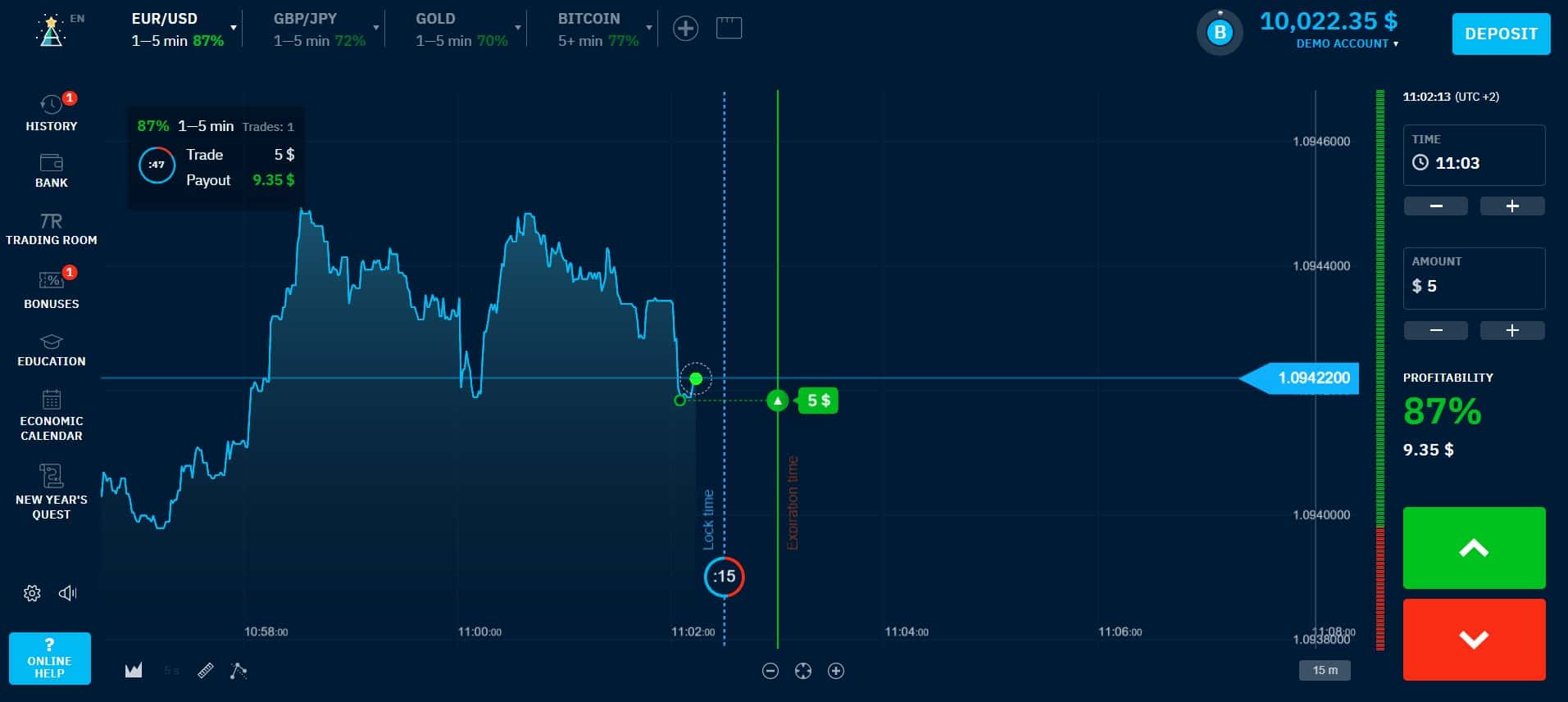This screenshot has width=1568, height=702.
Task: Click the DEPOSIT button
Action: point(1501,34)
